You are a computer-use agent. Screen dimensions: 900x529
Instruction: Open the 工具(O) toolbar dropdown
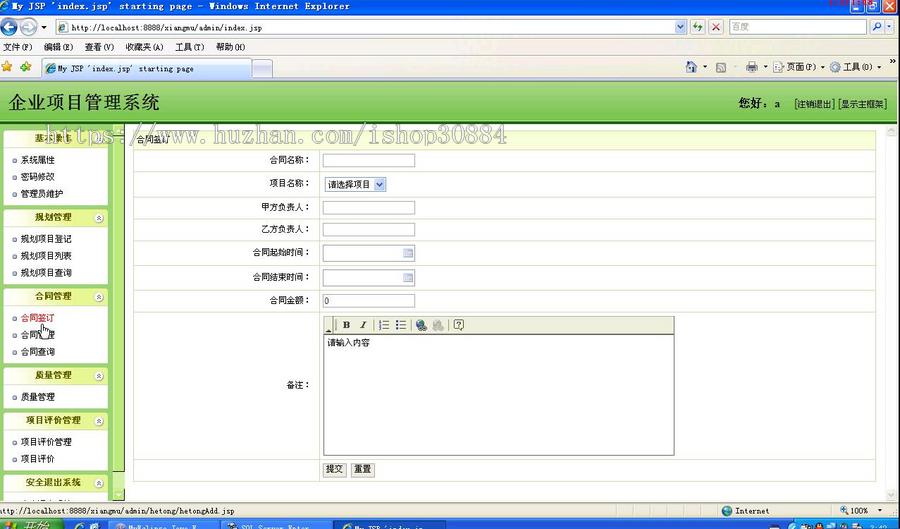(x=855, y=67)
